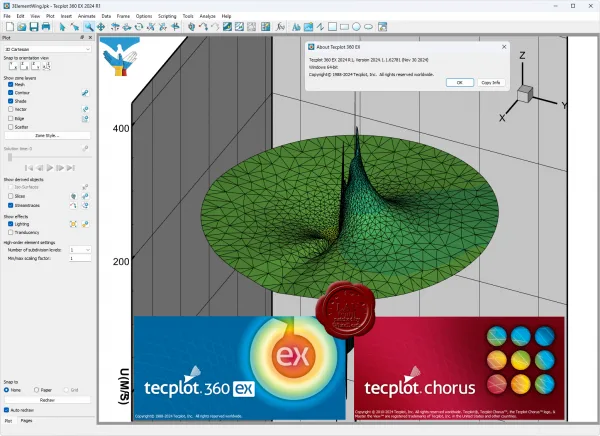Click the Redraw button
Screen dimensions: 600x436
click(47, 400)
